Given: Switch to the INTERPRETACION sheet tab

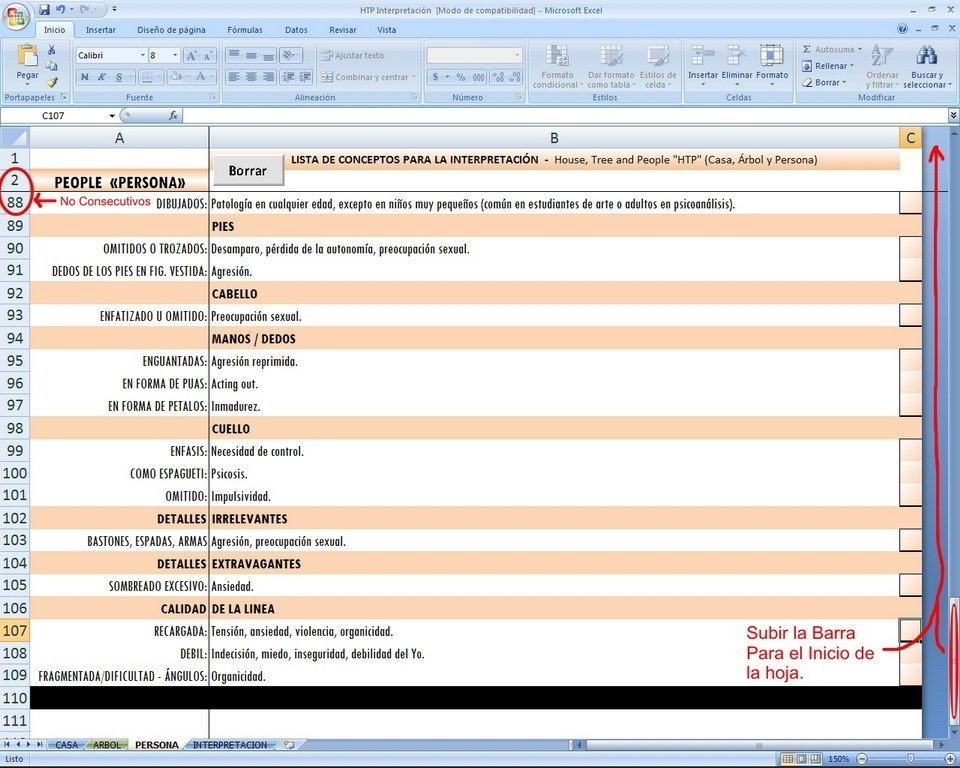Looking at the screenshot, I should coord(230,745).
